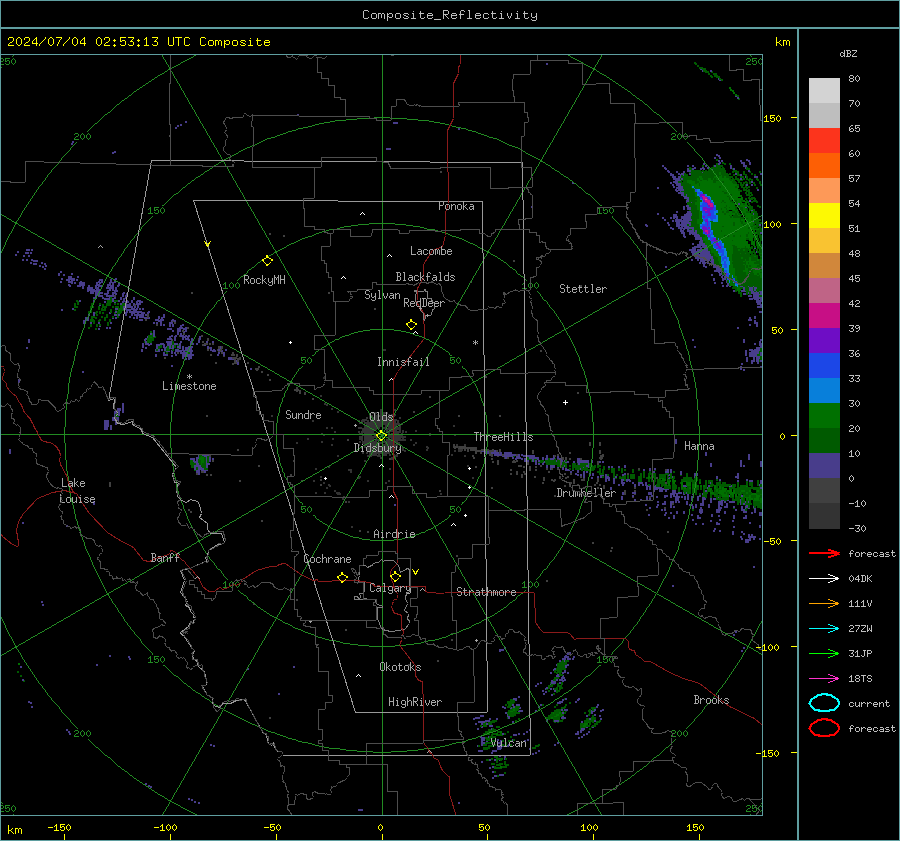This screenshot has height=841, width=900.
Task: Select the 20 dBZ green swatch
Action: coord(824,440)
